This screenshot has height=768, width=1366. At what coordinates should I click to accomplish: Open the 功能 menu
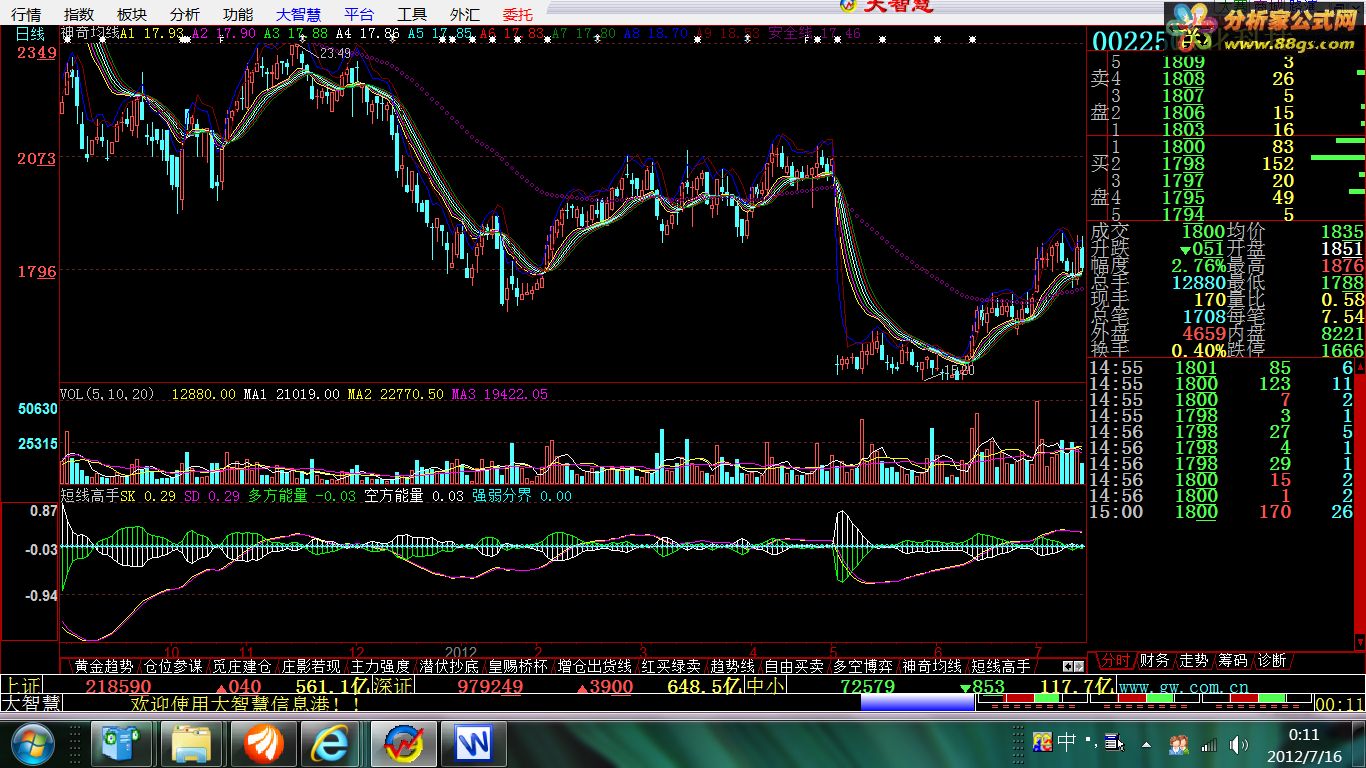pyautogui.click(x=237, y=14)
